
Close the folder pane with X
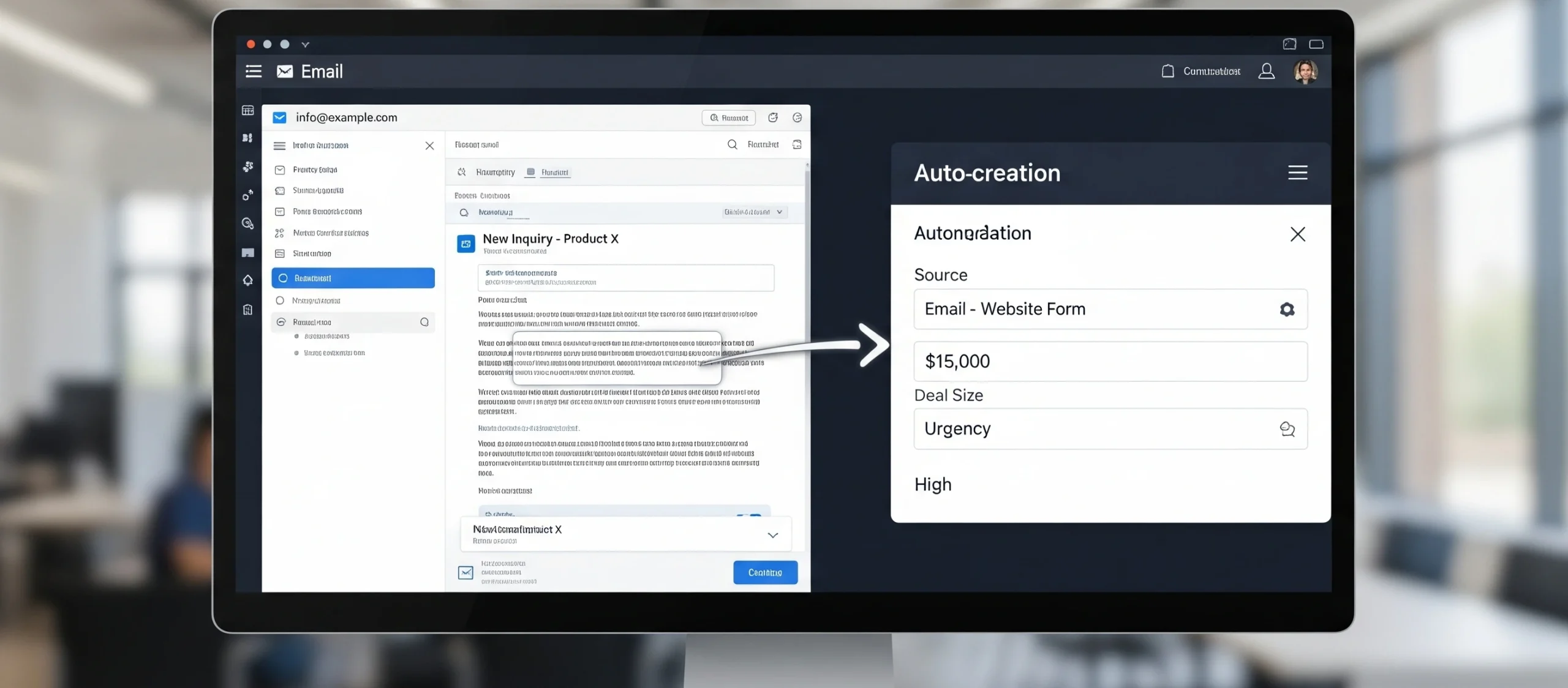(429, 146)
